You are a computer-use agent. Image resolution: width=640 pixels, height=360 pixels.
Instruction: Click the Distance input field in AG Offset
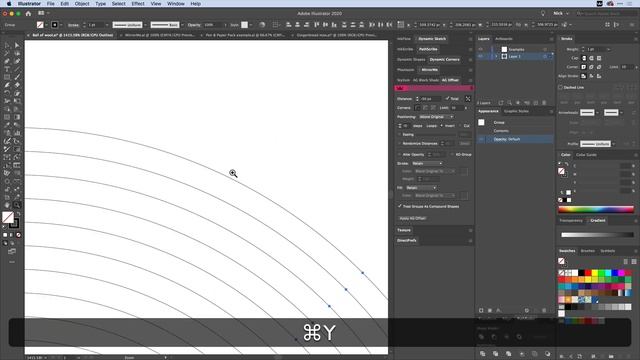[430, 99]
